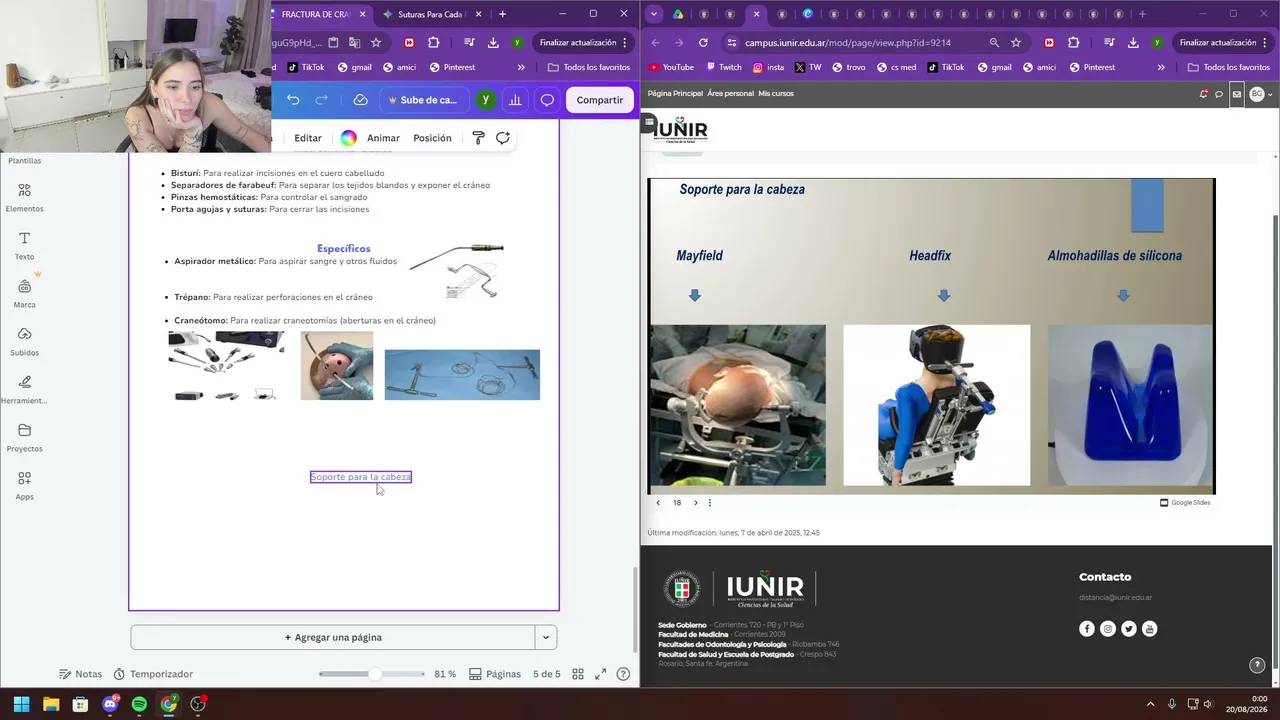Click the Compartir button in Canva
This screenshot has width=1280, height=720.
click(x=600, y=100)
